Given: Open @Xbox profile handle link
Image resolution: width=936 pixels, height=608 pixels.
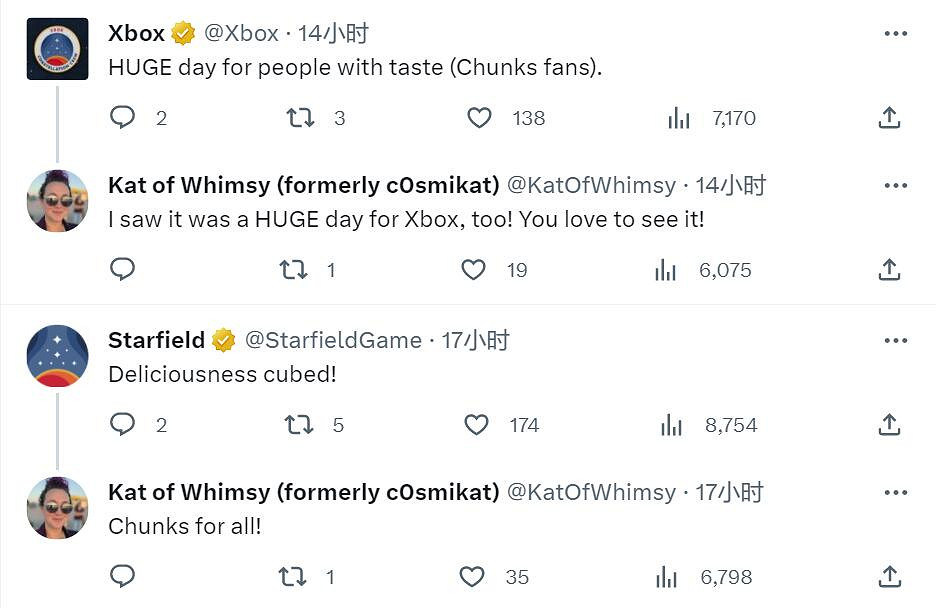Looking at the screenshot, I should tap(241, 33).
